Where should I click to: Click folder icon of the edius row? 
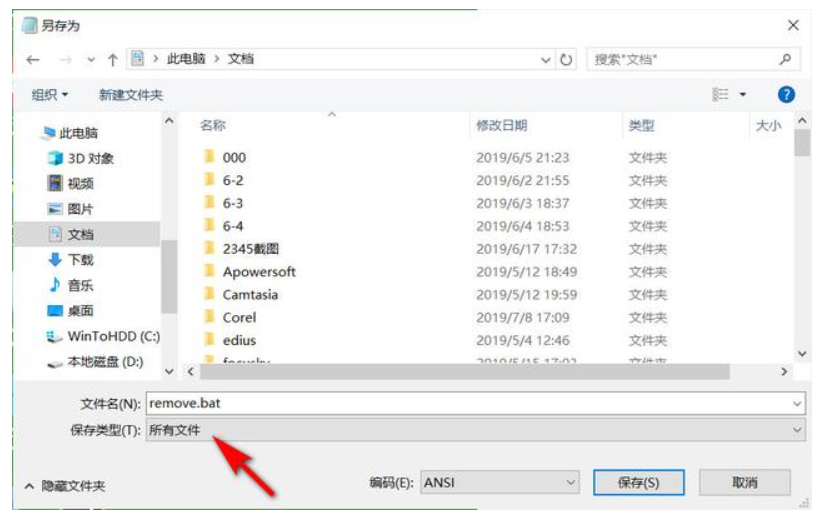coord(209,339)
